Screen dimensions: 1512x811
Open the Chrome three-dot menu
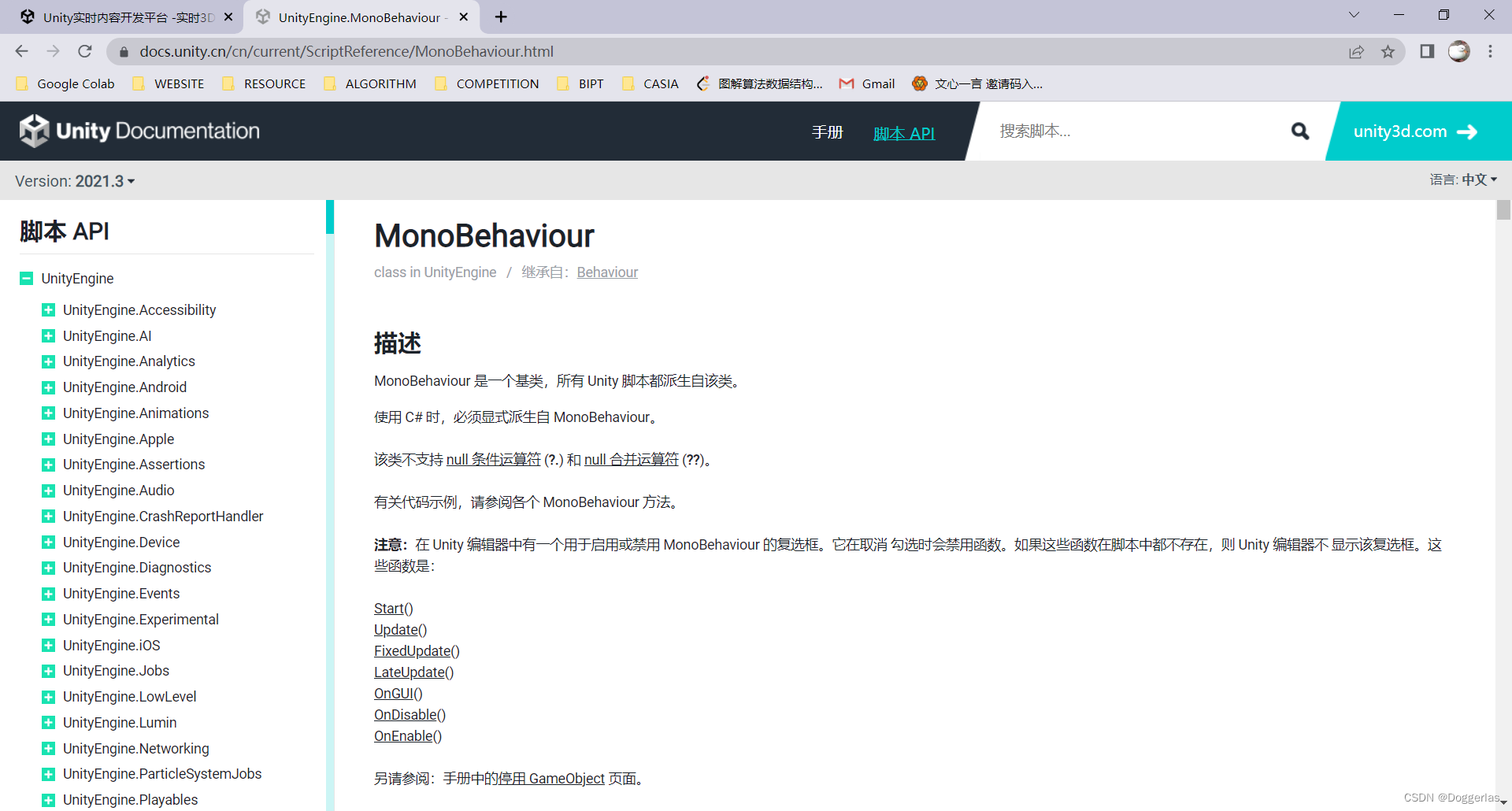click(1490, 51)
